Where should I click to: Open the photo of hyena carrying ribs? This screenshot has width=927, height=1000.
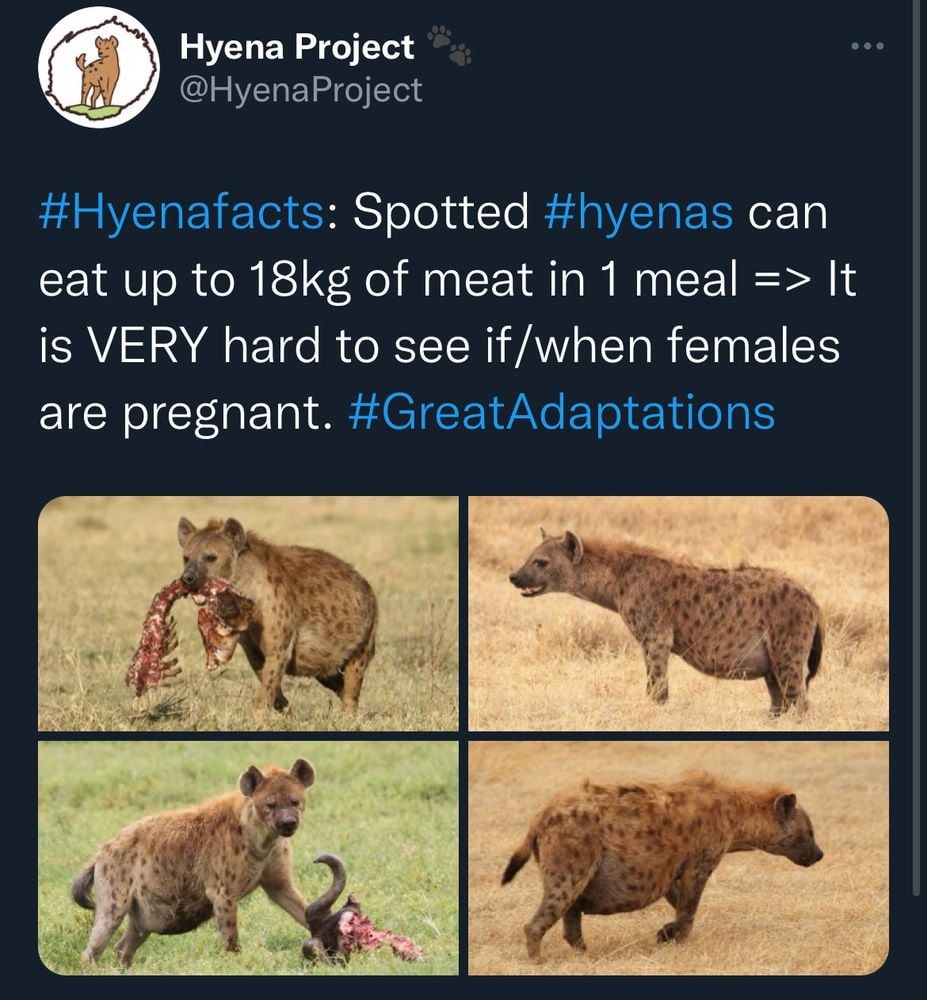tap(248, 613)
